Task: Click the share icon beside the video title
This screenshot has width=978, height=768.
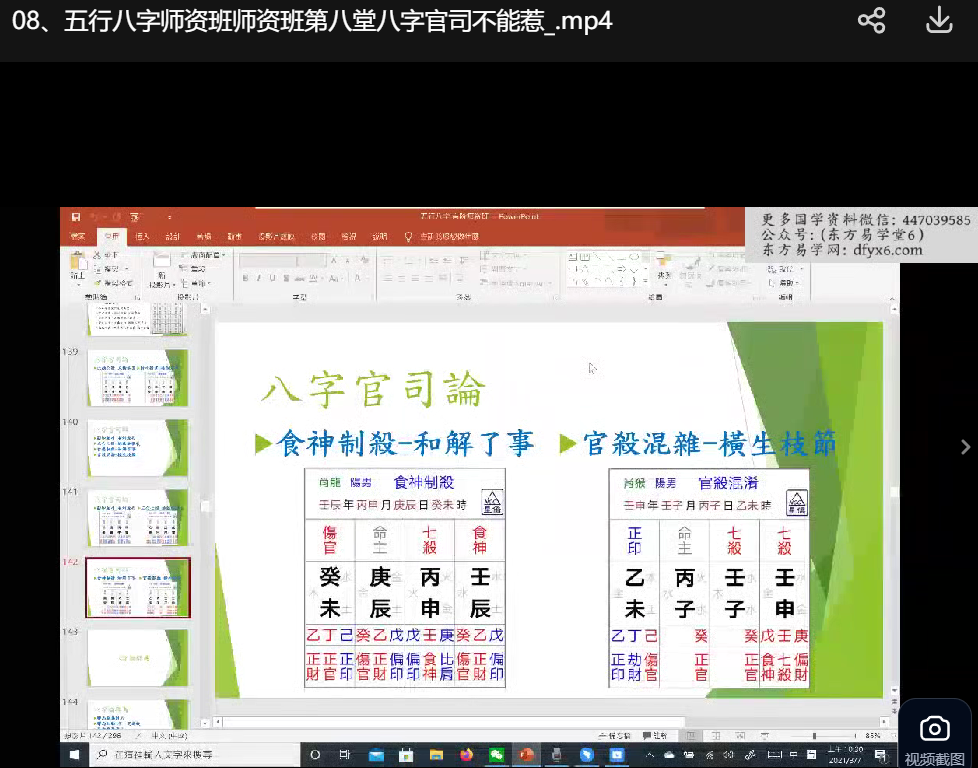Action: (872, 21)
